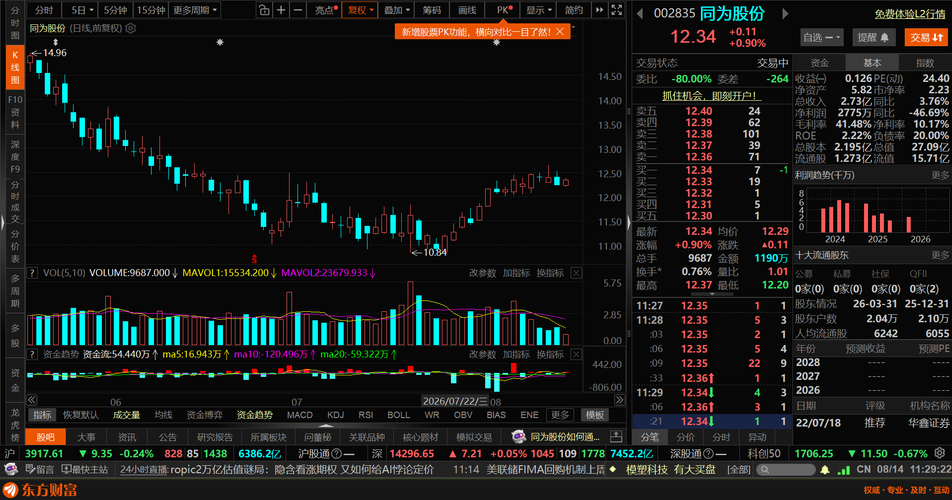The image size is (952, 500).
Task: Click 最快主站 server icon
Action: pos(85,469)
